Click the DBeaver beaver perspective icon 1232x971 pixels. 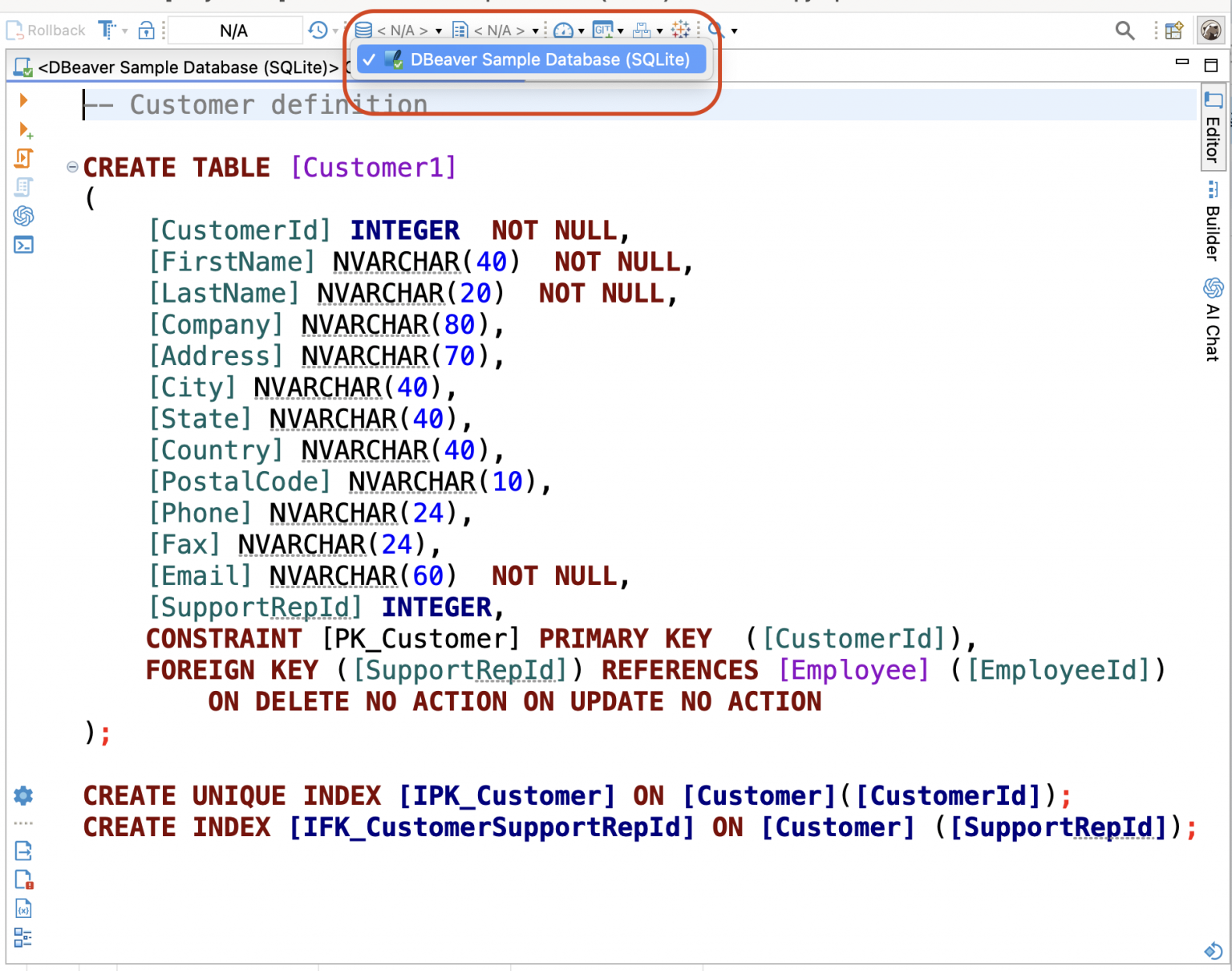[x=1210, y=30]
